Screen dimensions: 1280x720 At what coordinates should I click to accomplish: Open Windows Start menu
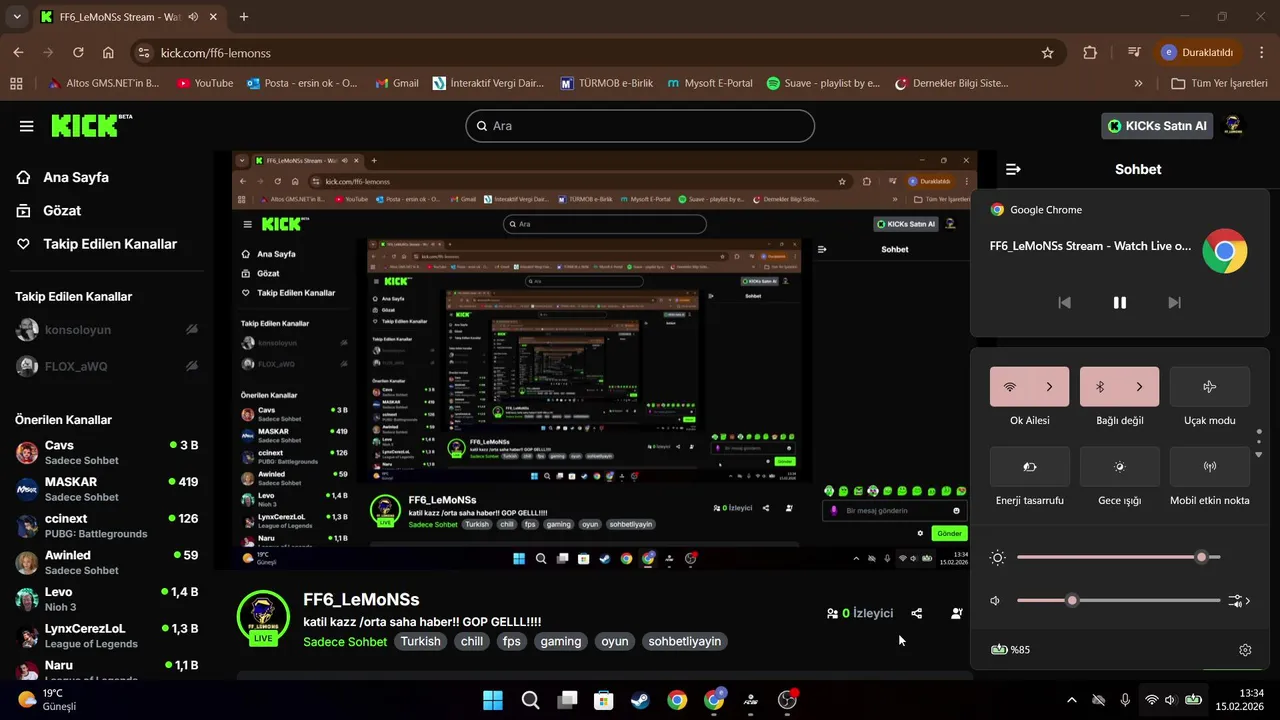493,700
